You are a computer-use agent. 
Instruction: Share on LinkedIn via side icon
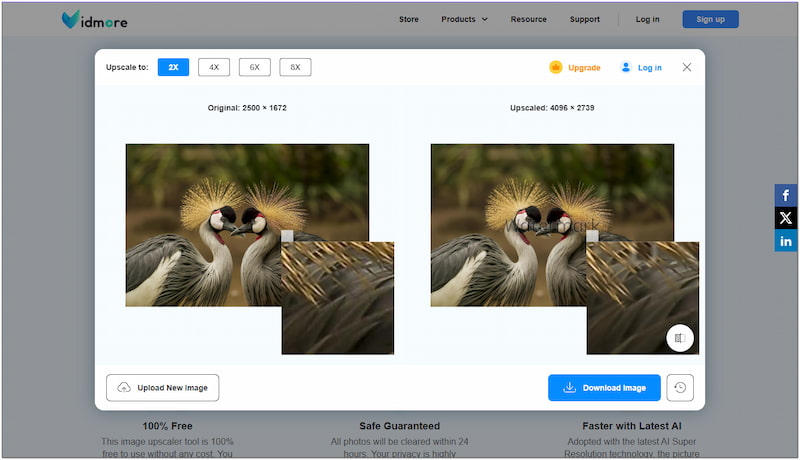pos(786,241)
